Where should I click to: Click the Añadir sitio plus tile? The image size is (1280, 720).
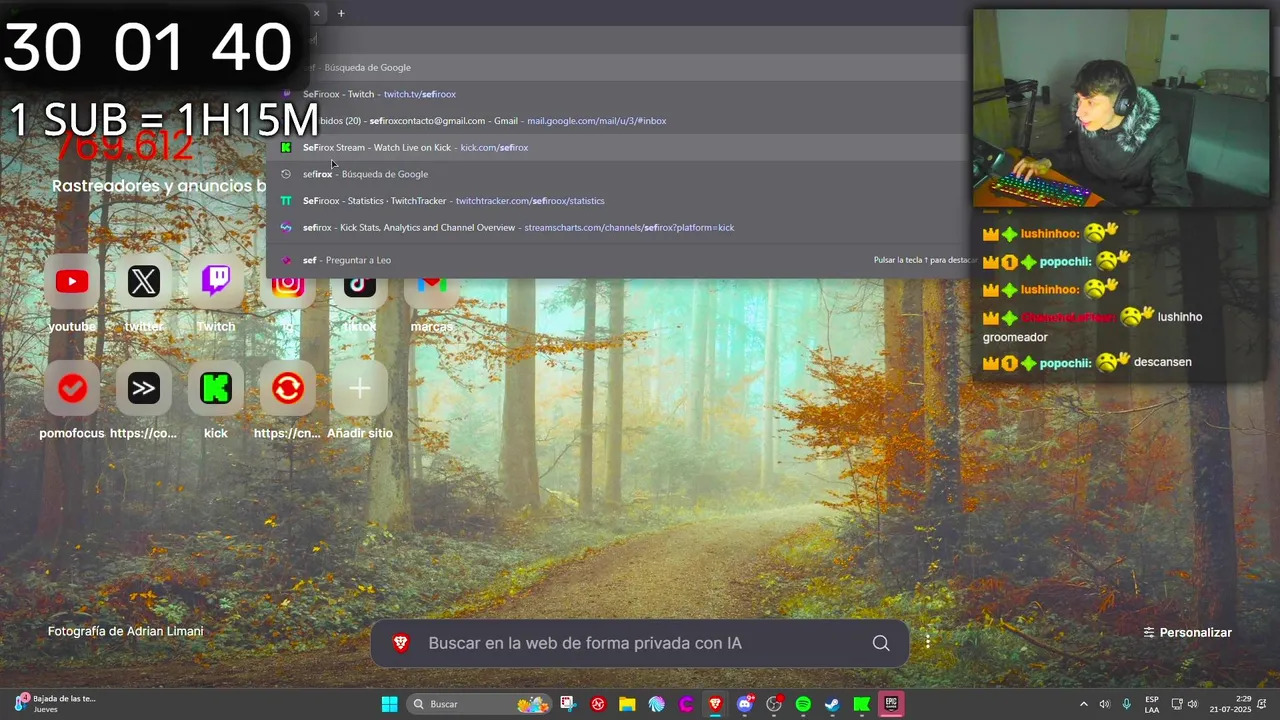pyautogui.click(x=360, y=388)
